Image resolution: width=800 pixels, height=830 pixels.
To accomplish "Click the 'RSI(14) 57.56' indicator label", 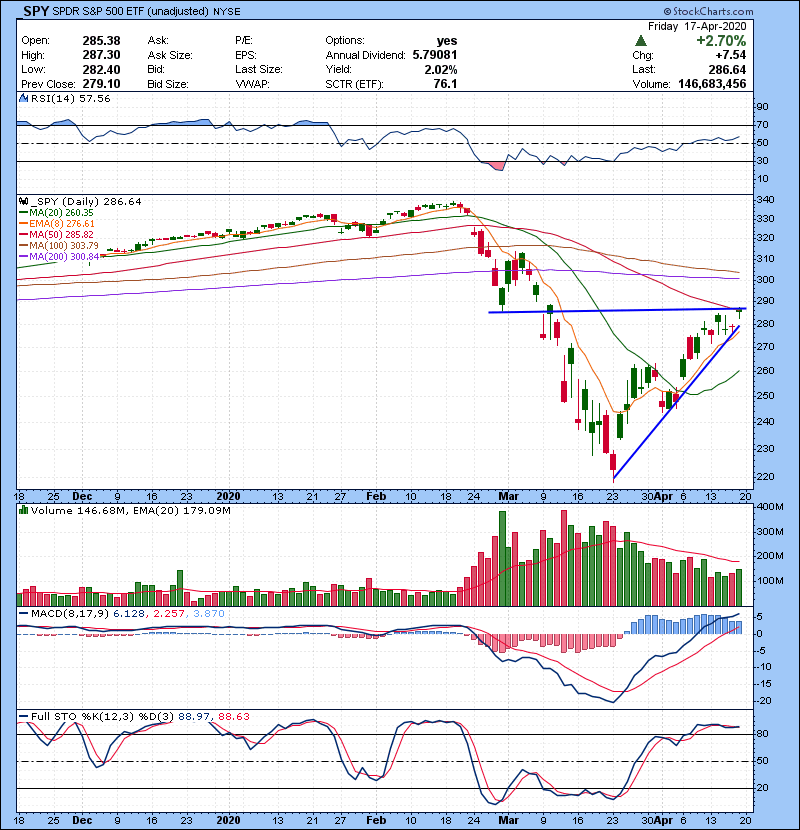I will 70,98.
